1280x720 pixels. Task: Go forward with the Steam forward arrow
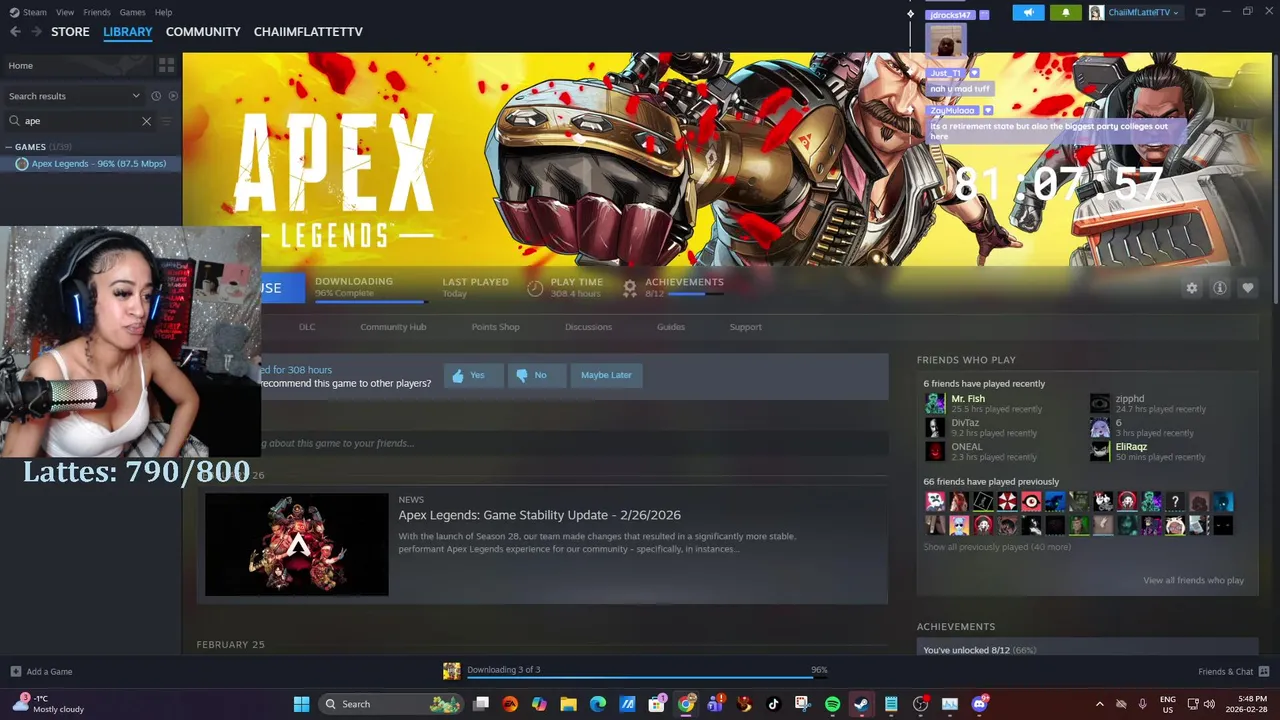click(37, 32)
